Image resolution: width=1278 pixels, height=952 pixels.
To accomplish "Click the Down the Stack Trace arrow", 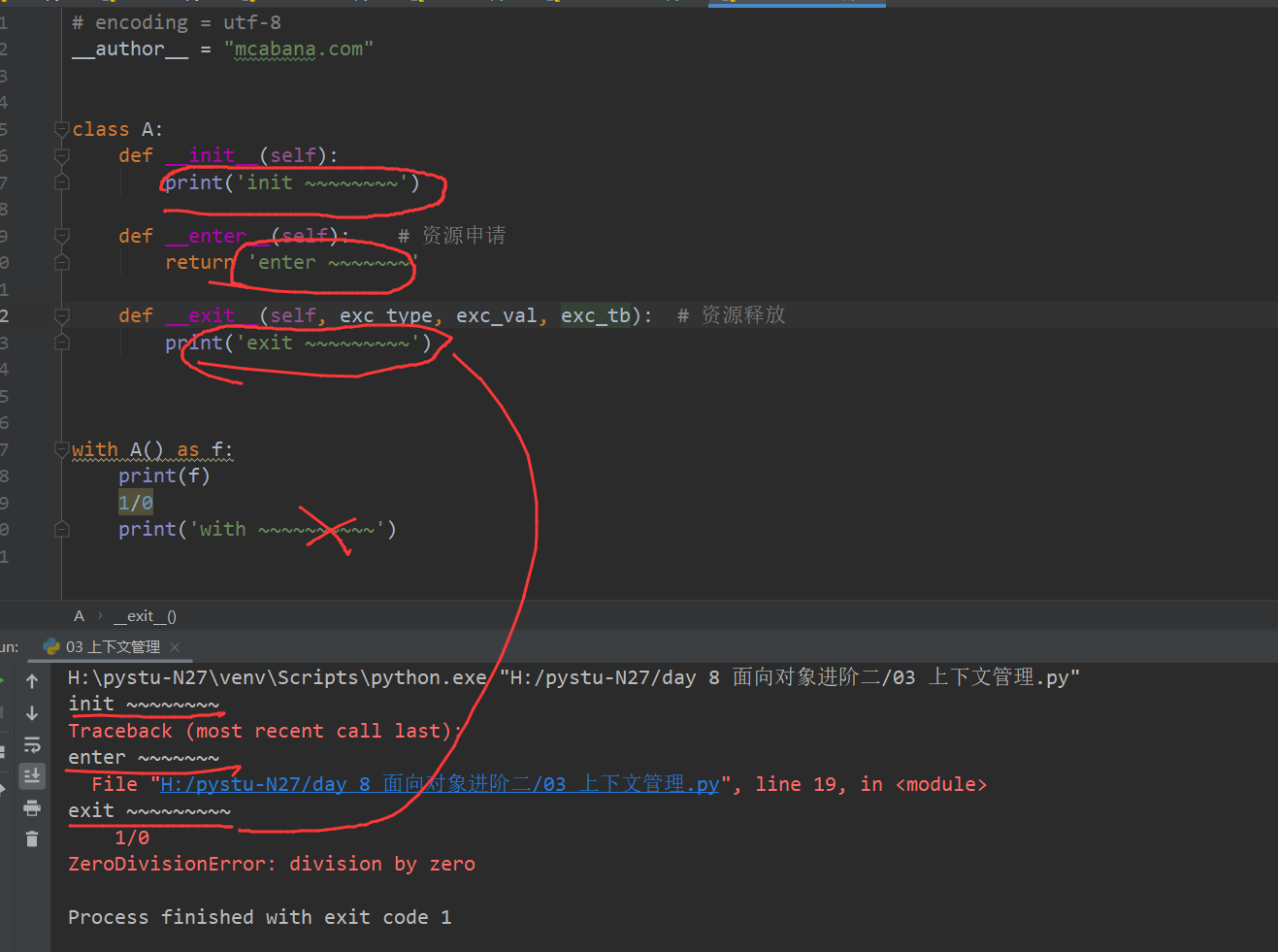I will (x=32, y=713).
